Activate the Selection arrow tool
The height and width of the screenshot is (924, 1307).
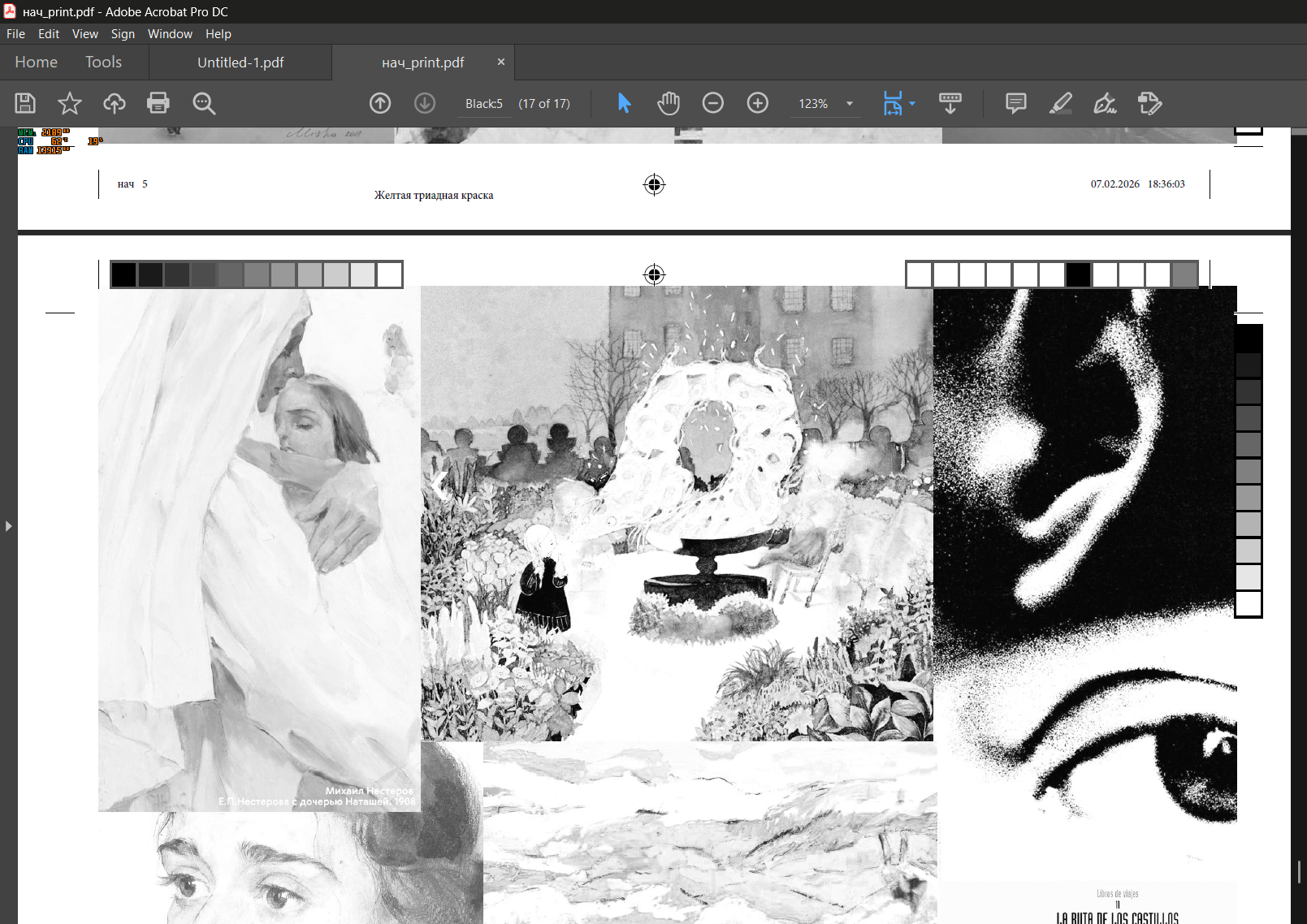click(x=624, y=103)
